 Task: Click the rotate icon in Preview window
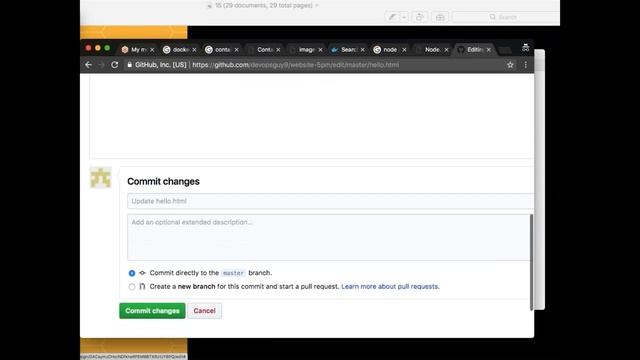click(419, 17)
